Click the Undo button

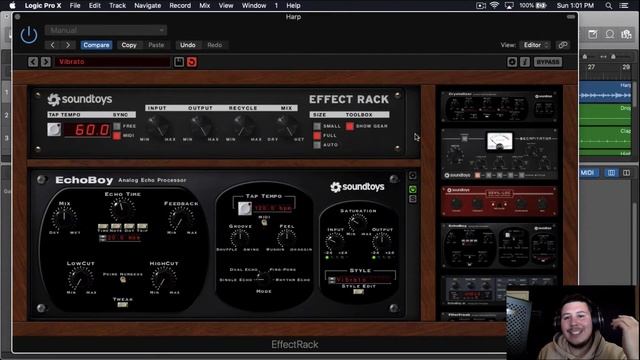point(188,45)
